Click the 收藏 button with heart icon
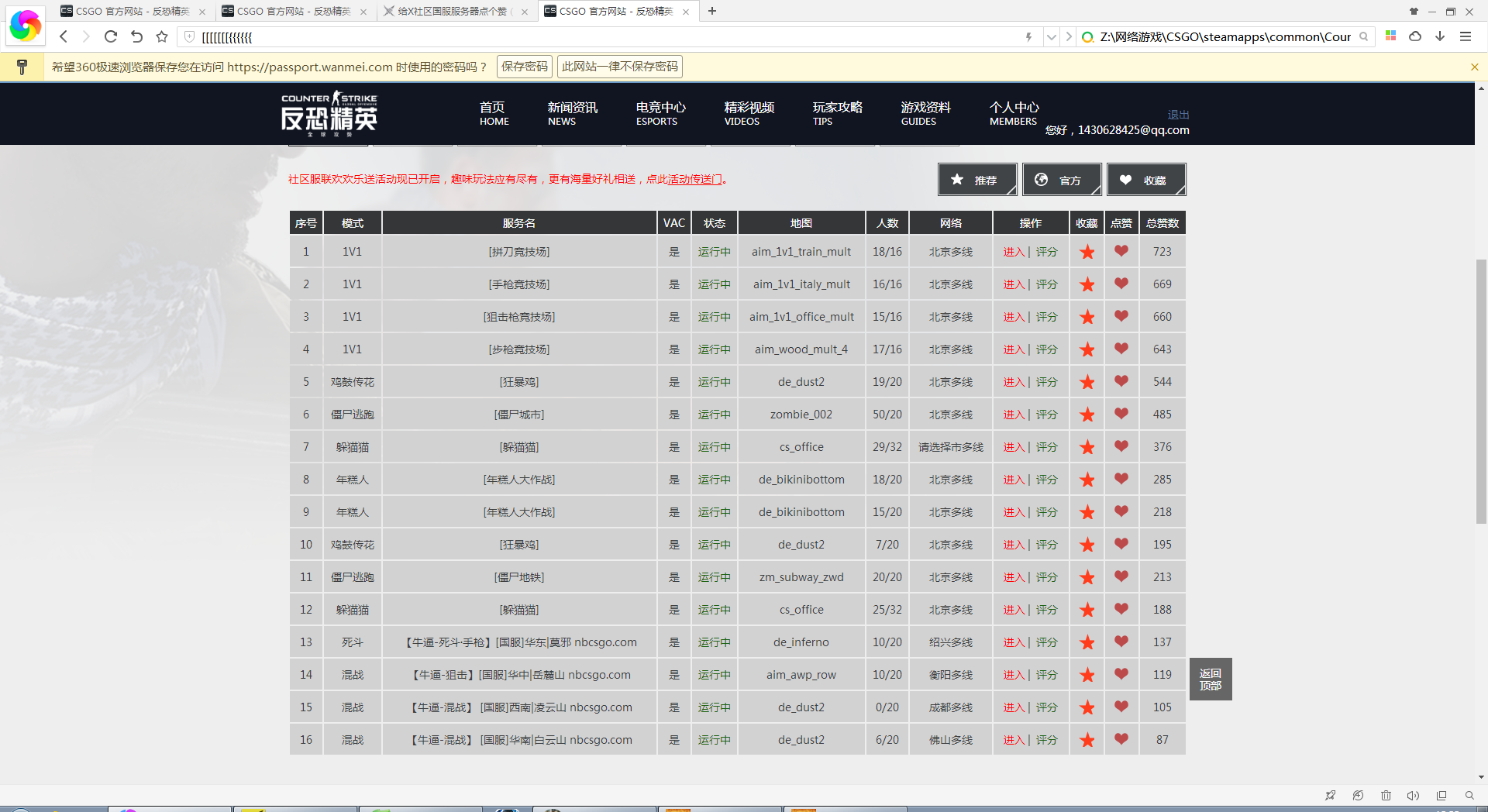Viewport: 1488px width, 812px height. [x=1146, y=180]
